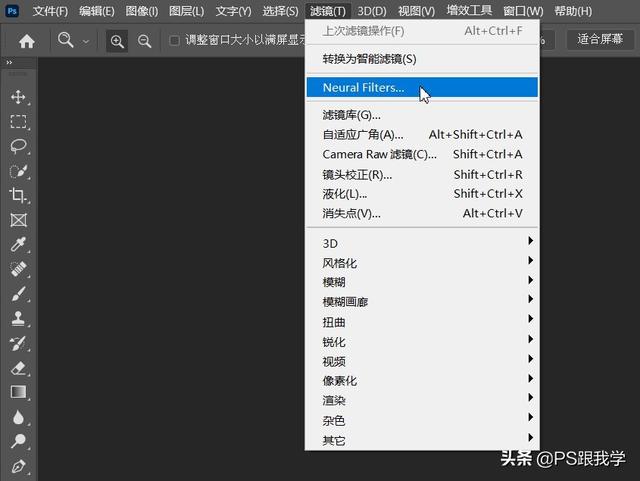
Task: Expand the 模糊画廊 submenu
Action: 422,302
